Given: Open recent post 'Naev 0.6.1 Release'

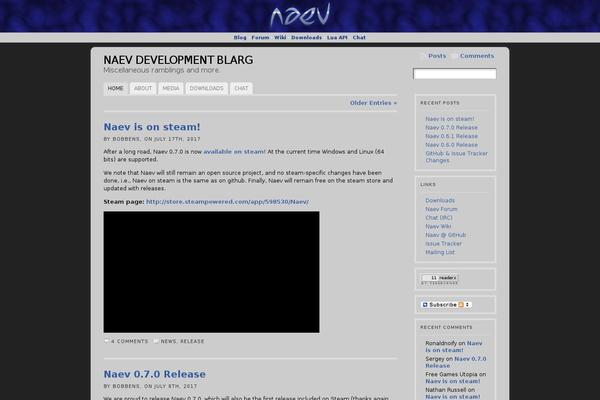Looking at the screenshot, I should (452, 136).
